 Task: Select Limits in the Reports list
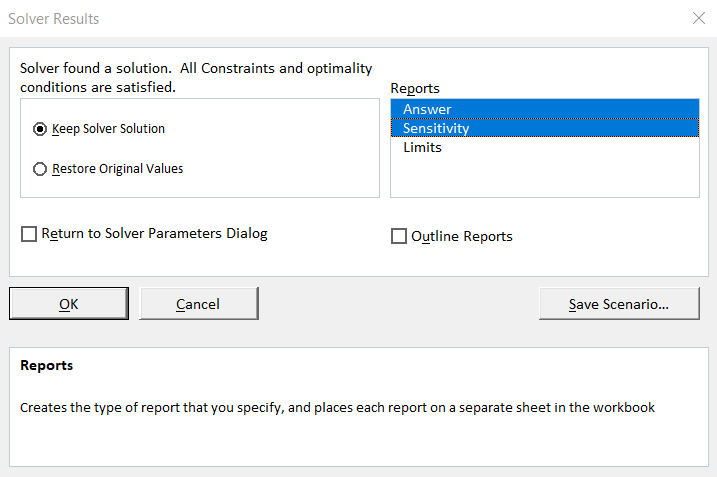coord(422,147)
